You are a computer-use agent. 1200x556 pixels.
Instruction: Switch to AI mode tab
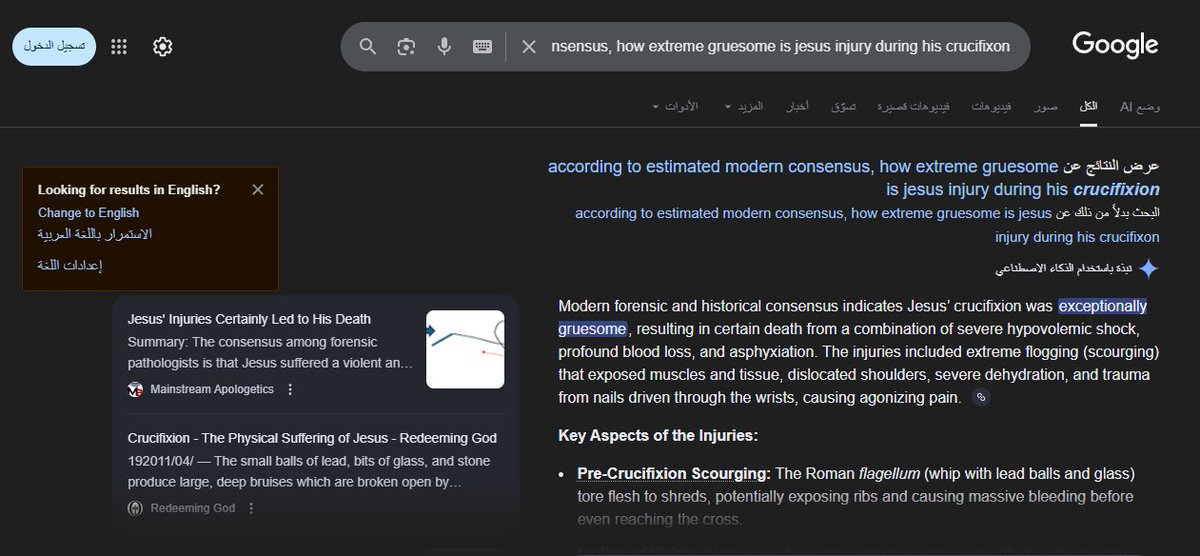1140,106
